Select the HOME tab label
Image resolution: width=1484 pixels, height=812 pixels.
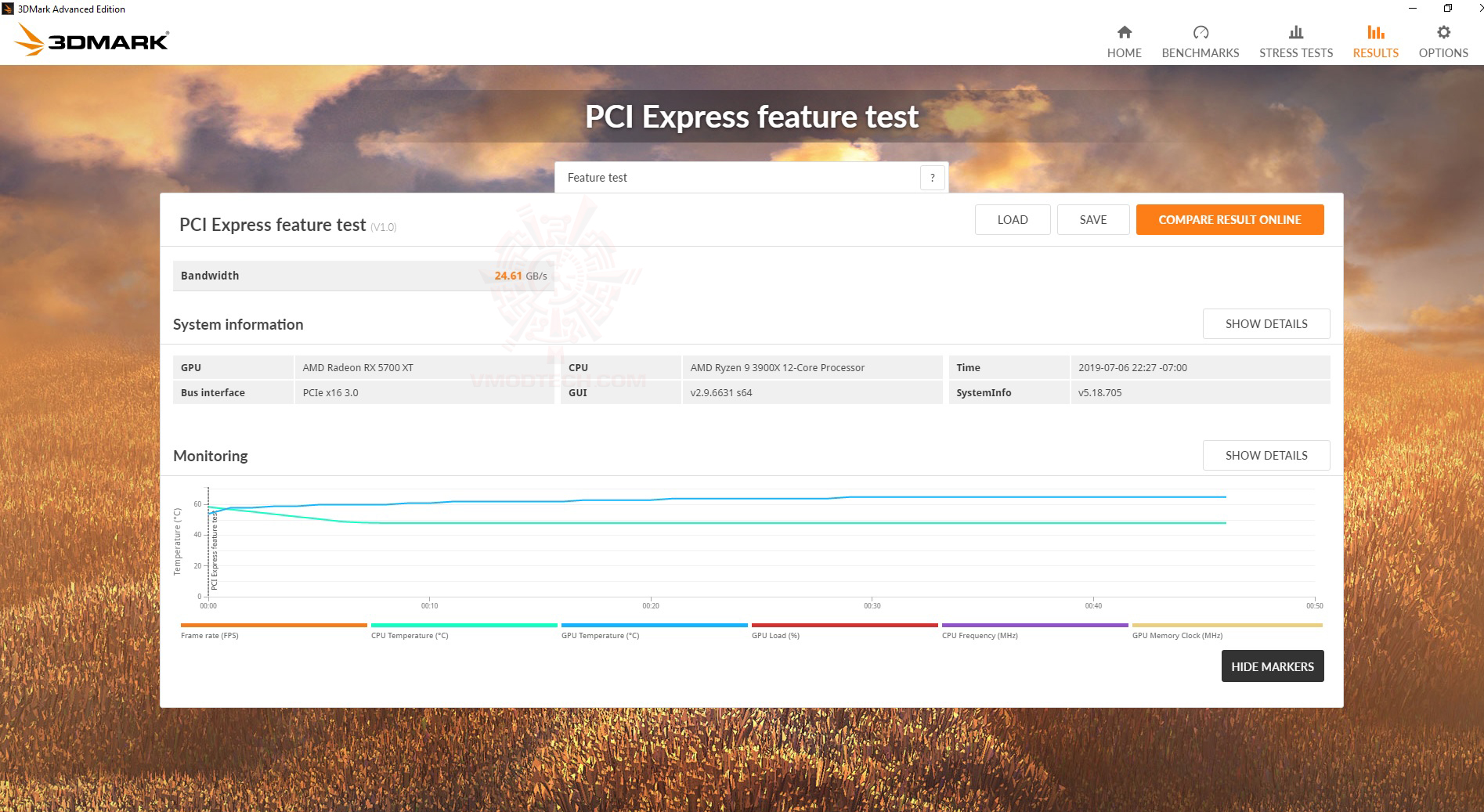click(1124, 53)
